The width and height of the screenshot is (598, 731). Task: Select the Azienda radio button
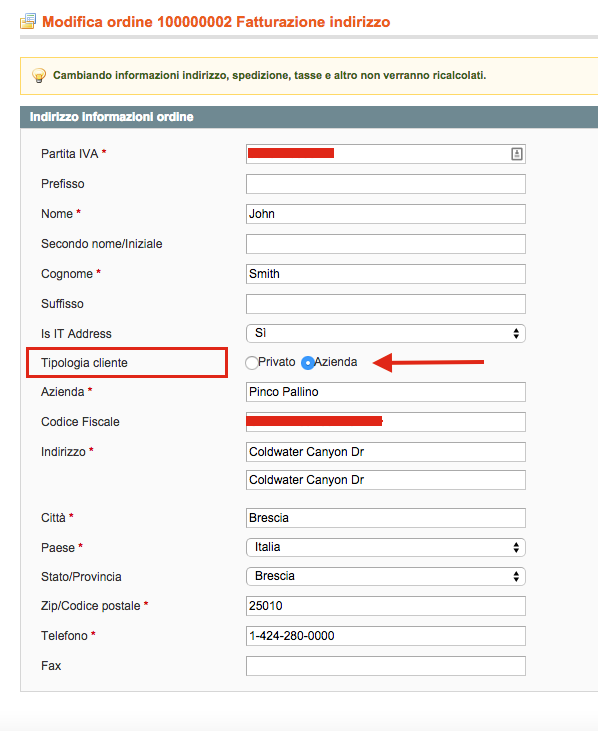tap(308, 363)
